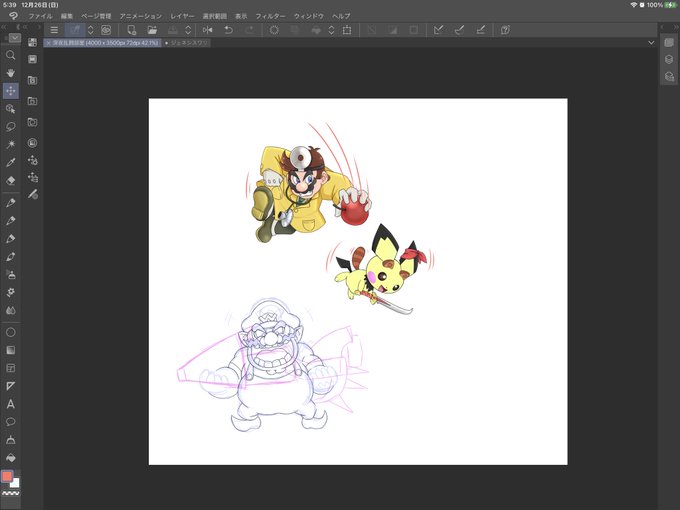
Task: Select the Lasso selection tool
Action: tap(10, 127)
